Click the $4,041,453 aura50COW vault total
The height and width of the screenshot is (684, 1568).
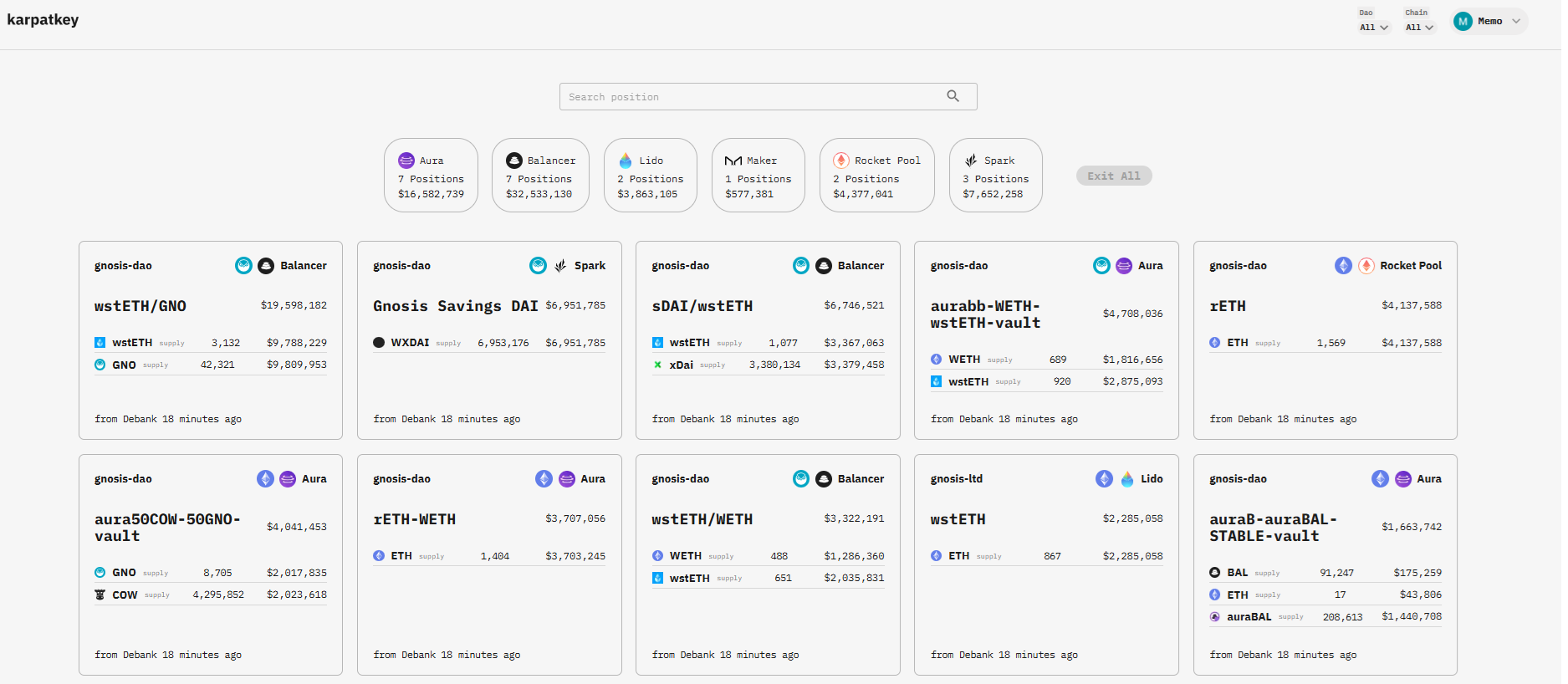pyautogui.click(x=297, y=527)
